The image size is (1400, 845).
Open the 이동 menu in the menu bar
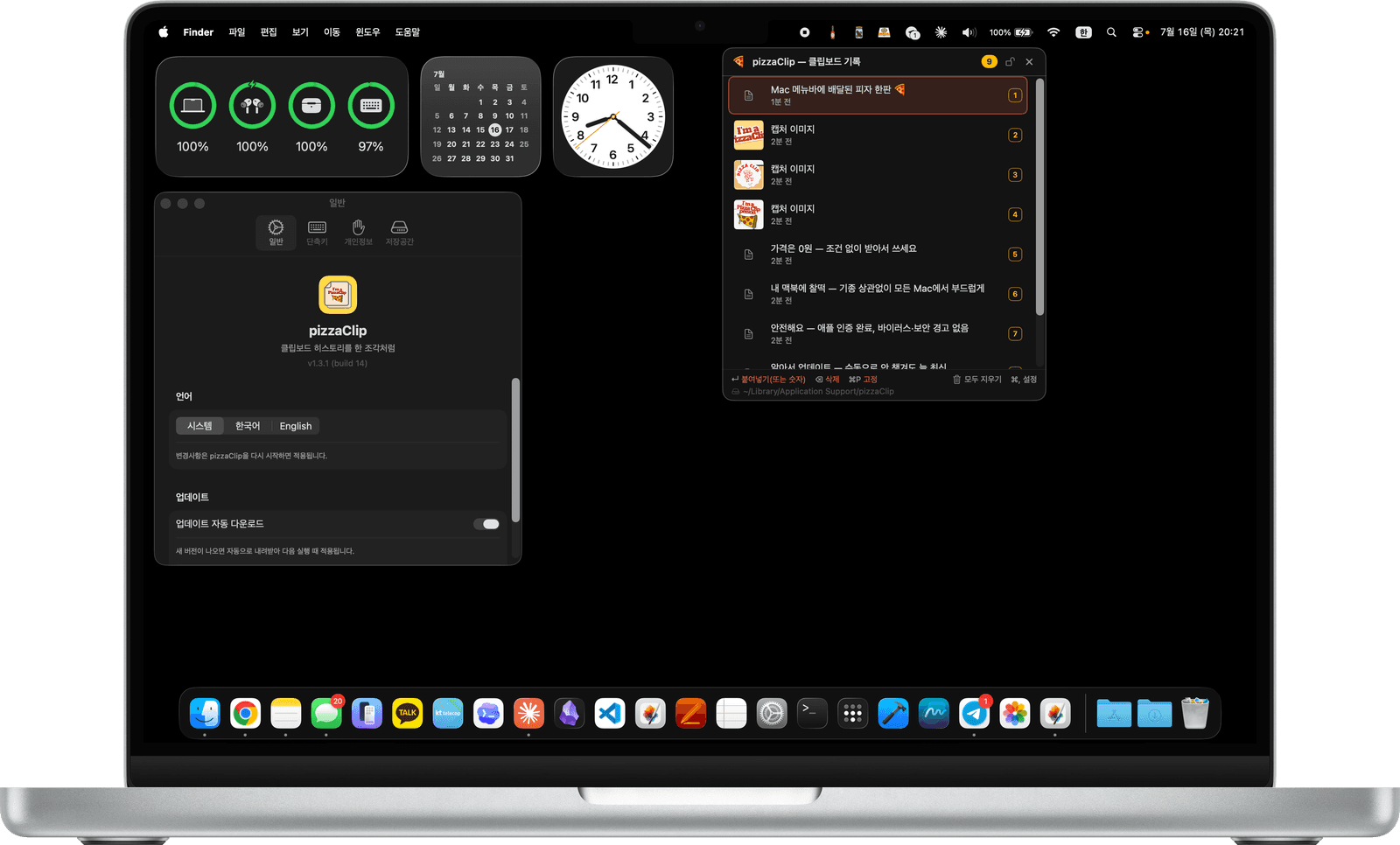tap(332, 32)
